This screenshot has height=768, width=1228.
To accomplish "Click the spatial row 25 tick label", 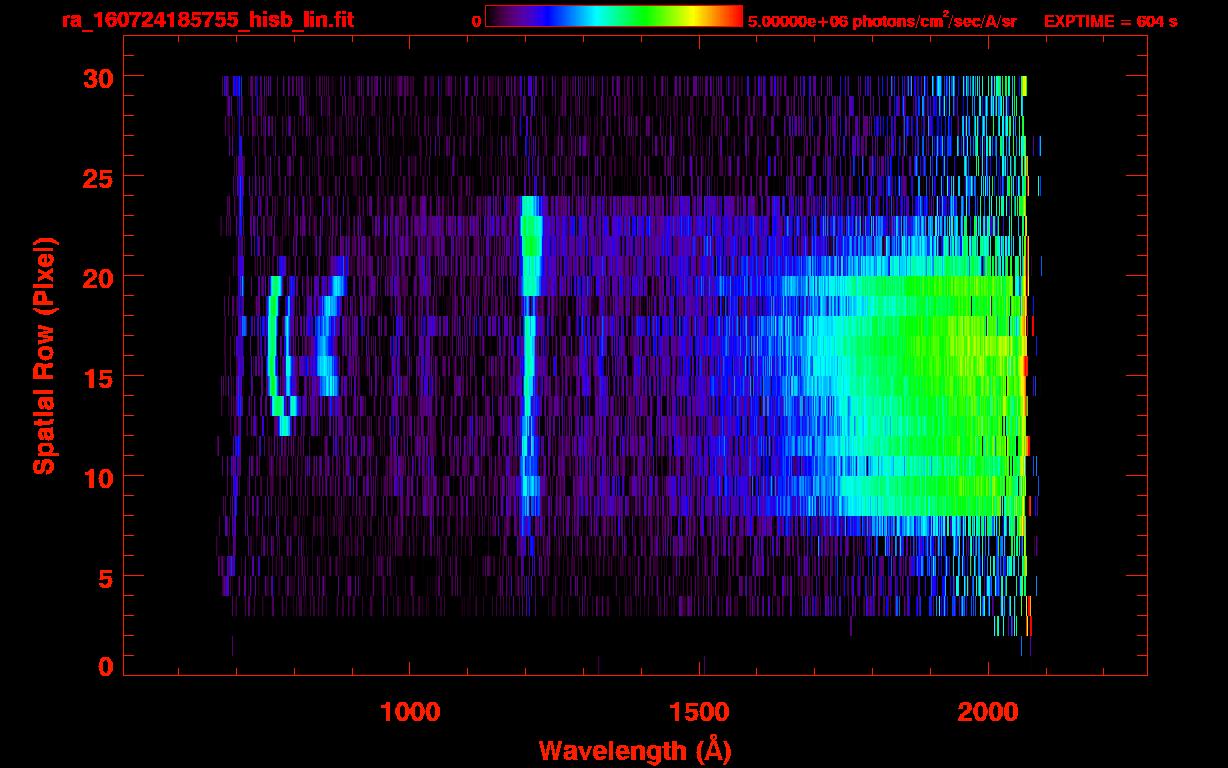I will tap(98, 177).
